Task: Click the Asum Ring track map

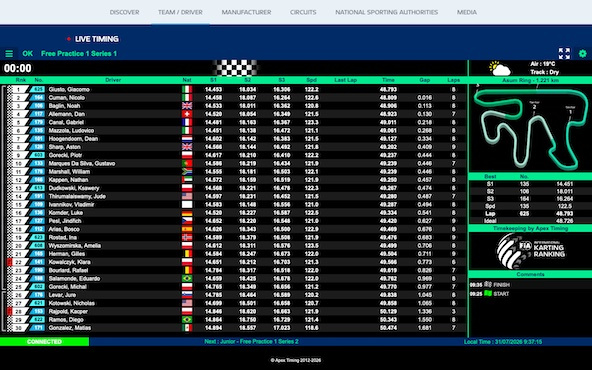Action: coord(530,128)
